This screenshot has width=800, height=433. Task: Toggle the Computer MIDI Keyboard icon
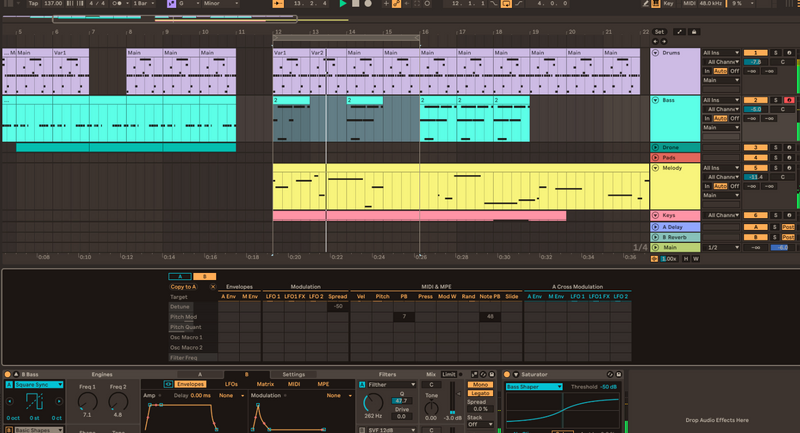pos(656,4)
